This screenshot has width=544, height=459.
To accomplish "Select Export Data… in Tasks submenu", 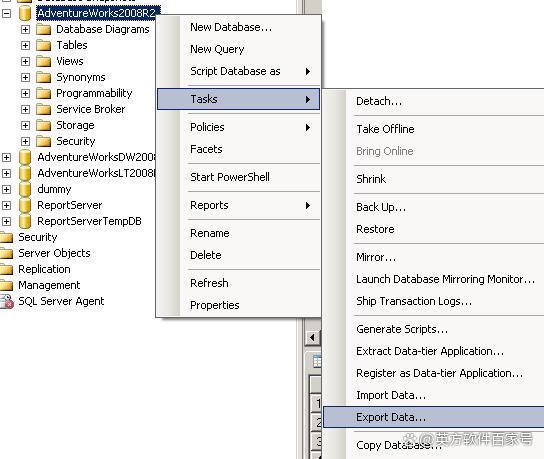I will click(434, 417).
